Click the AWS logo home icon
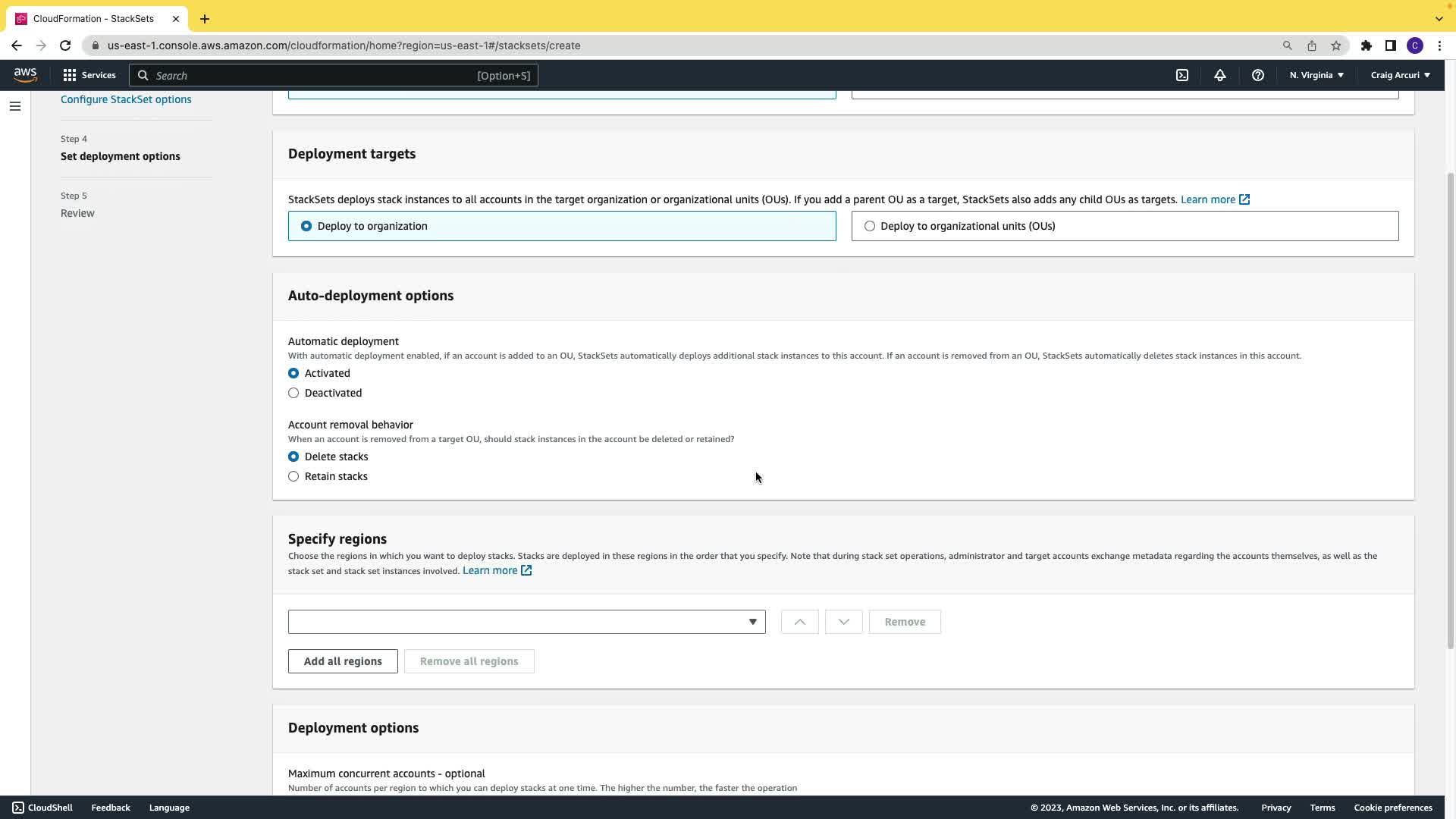Screen dimensions: 1456x819 coord(25,74)
